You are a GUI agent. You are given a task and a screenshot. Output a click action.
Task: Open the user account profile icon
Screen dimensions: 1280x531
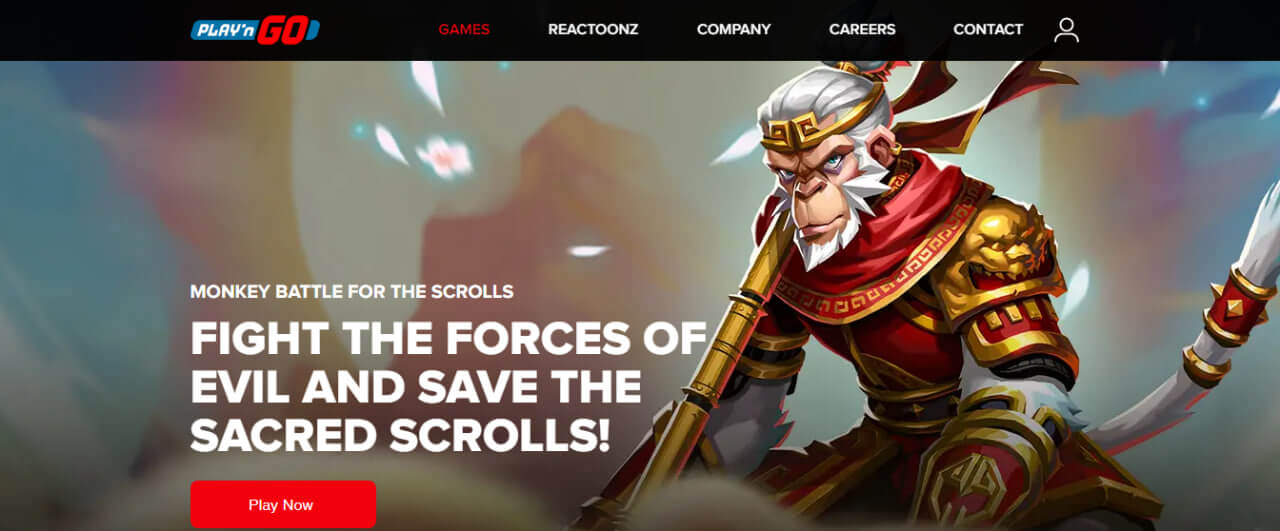point(1067,30)
